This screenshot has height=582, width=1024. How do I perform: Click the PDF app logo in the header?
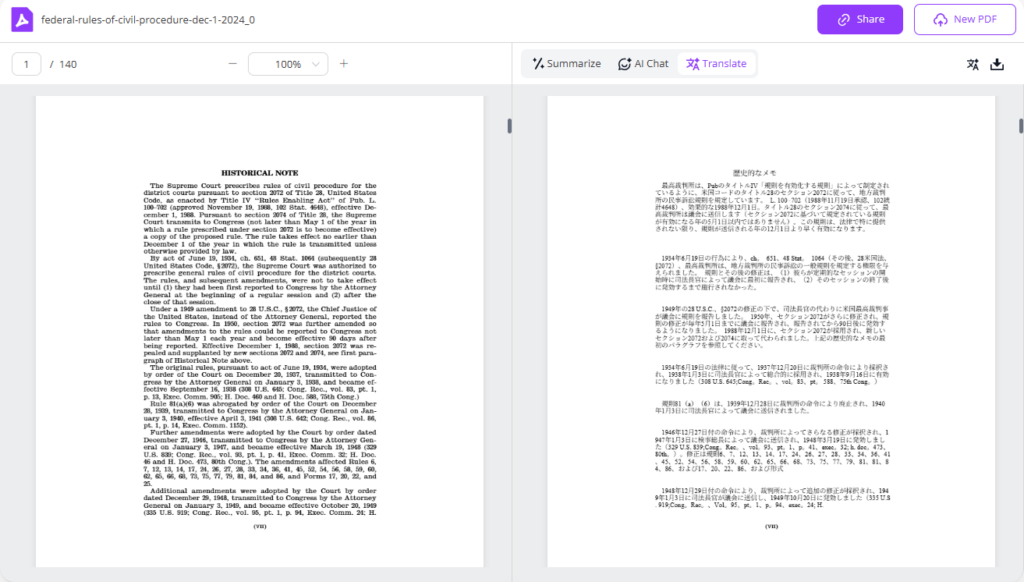pyautogui.click(x=22, y=20)
